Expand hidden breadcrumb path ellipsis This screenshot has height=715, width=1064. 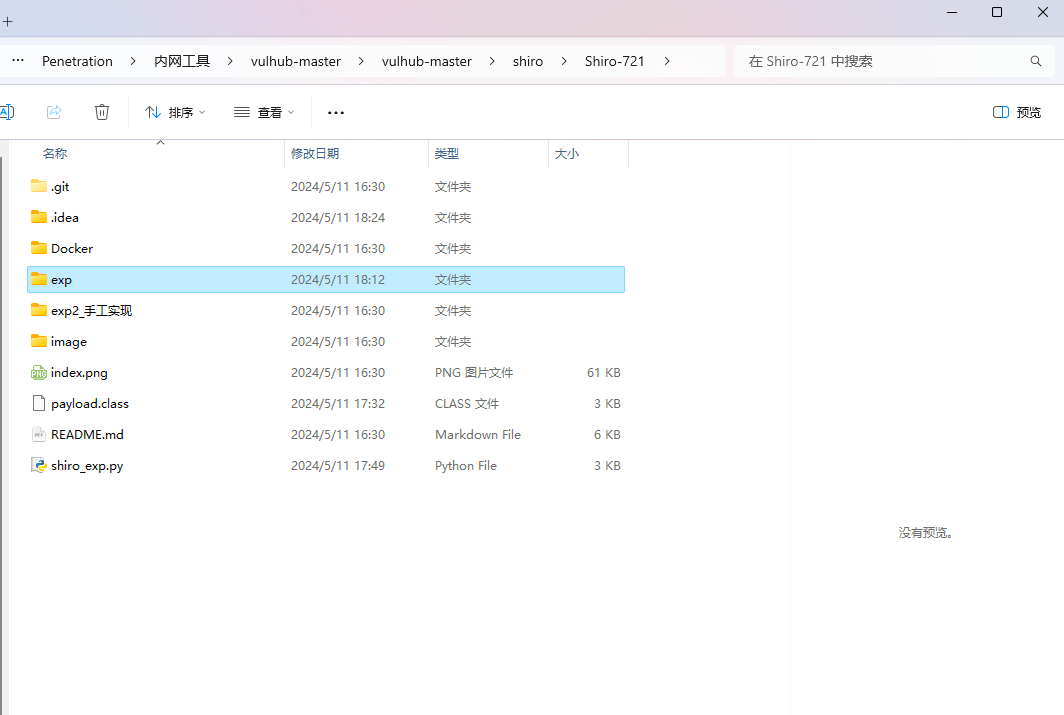(x=18, y=61)
